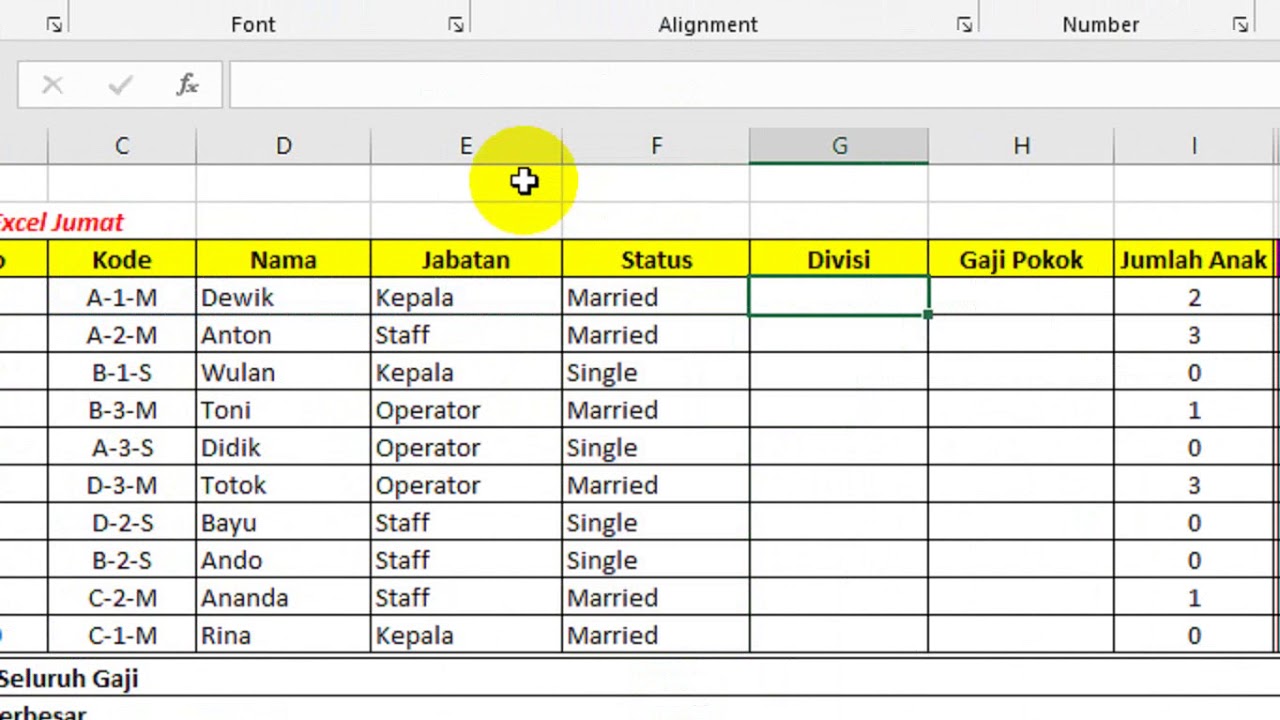This screenshot has width=1280, height=720.
Task: Click the Gaji Pokok header cell
Action: (1021, 260)
